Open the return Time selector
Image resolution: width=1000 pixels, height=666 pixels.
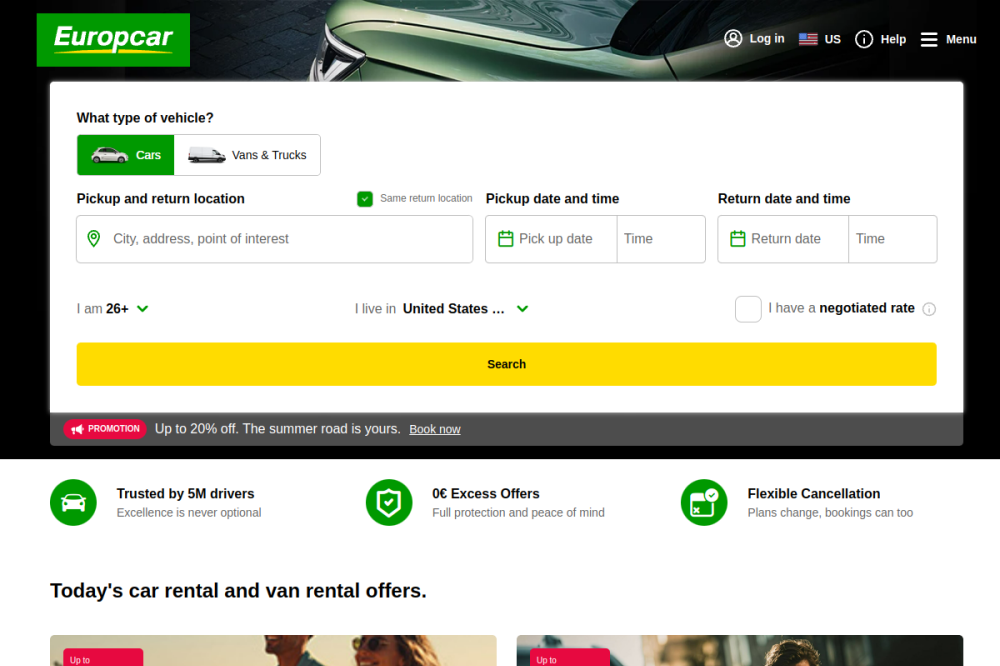892,239
